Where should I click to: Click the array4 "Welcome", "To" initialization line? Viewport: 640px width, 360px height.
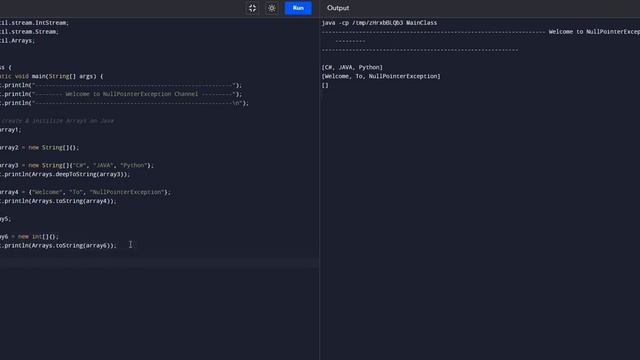pyautogui.click(x=85, y=192)
